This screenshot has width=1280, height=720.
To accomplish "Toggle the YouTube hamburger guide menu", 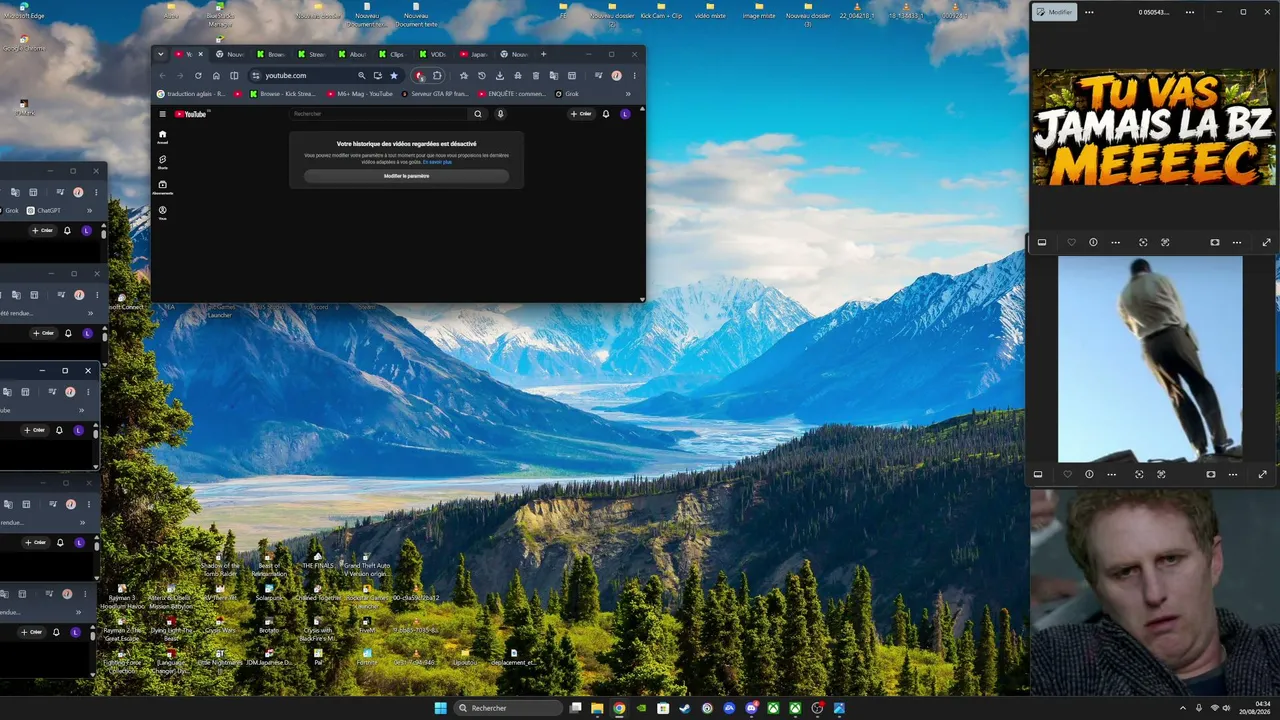I will click(x=162, y=114).
